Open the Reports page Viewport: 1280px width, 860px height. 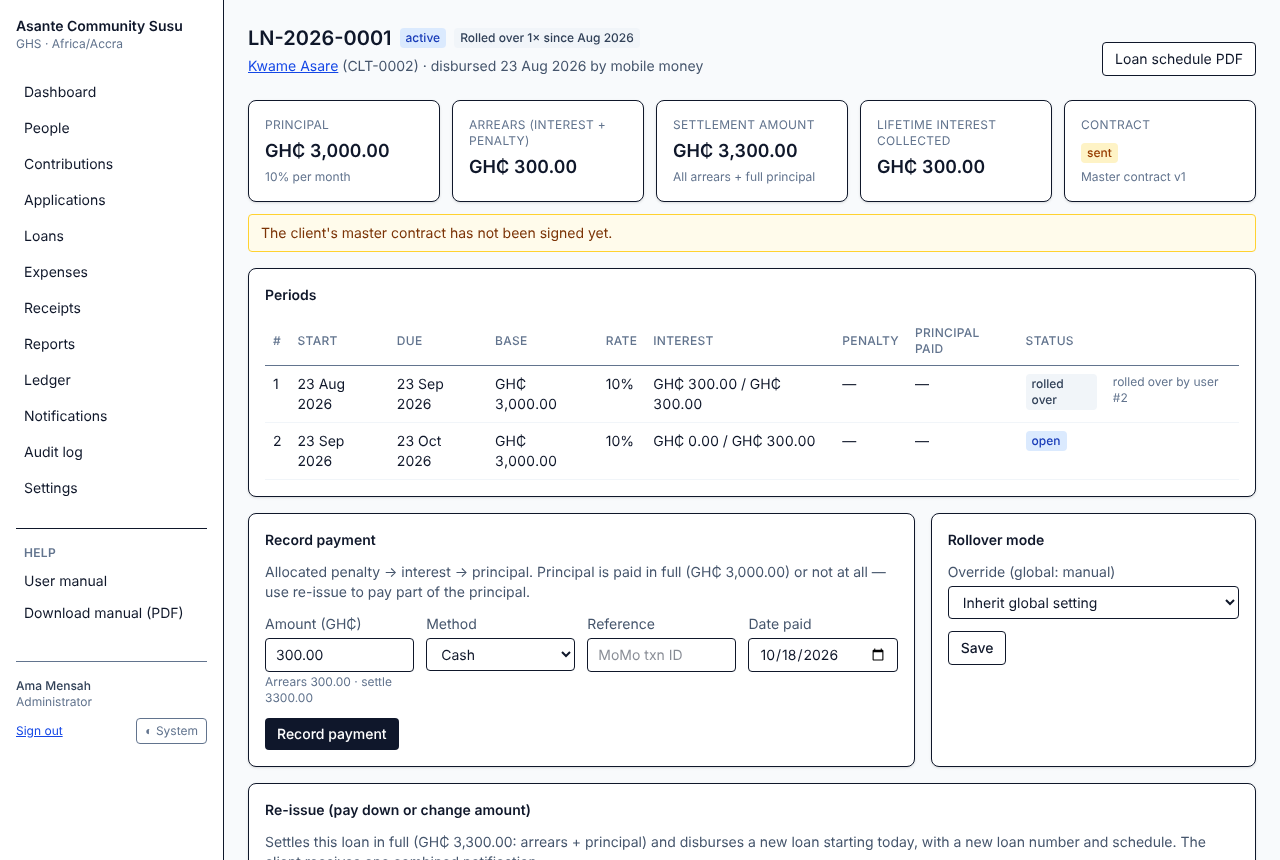click(x=49, y=344)
